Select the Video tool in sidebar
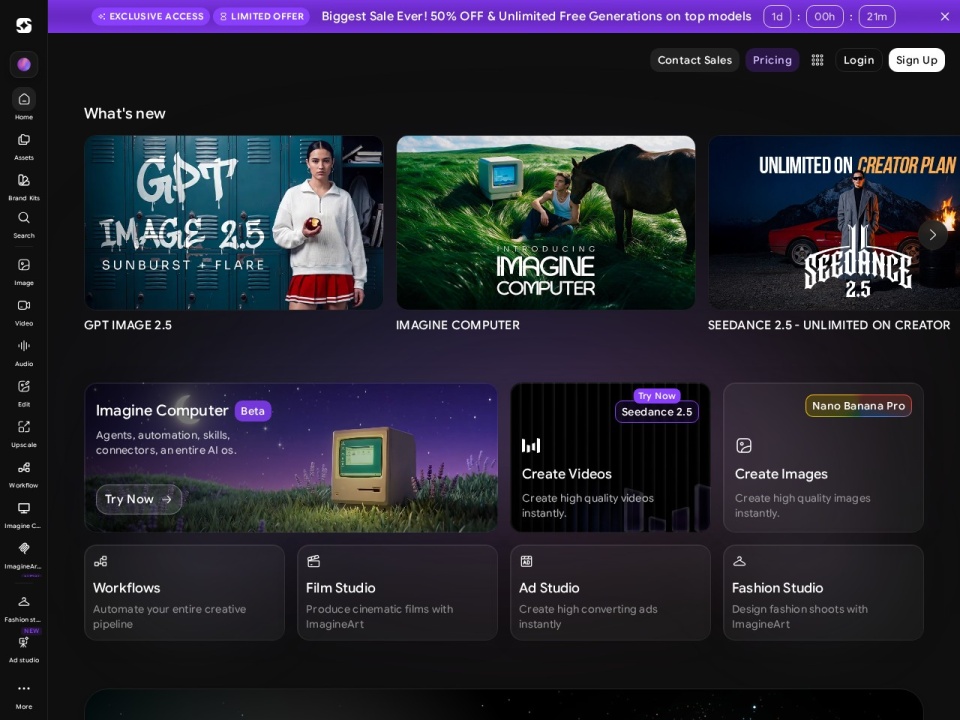 point(24,312)
